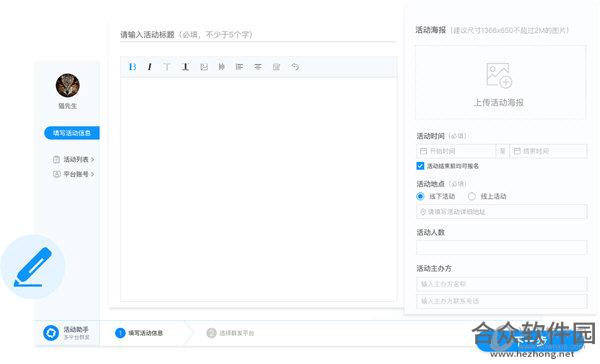Undo last edit with the curved arrow

pos(295,67)
